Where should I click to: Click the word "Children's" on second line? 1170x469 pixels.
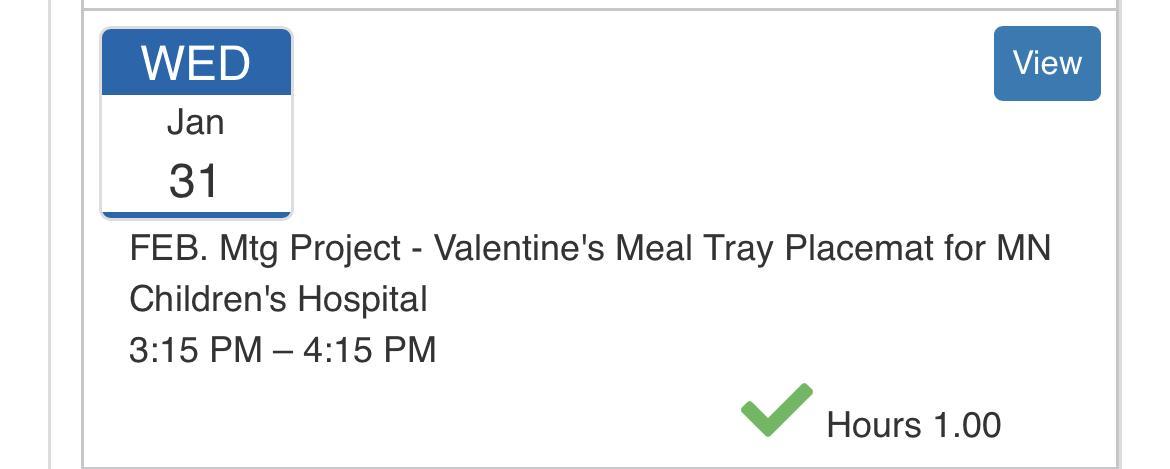pos(209,299)
